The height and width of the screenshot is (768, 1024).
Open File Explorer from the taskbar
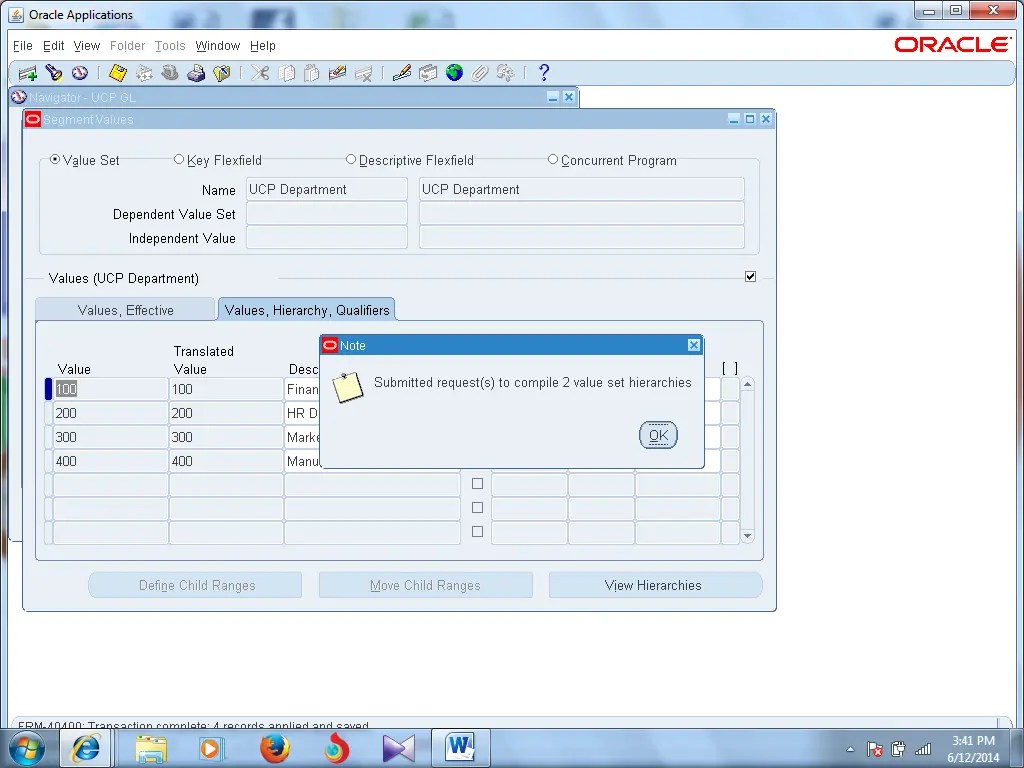point(150,748)
